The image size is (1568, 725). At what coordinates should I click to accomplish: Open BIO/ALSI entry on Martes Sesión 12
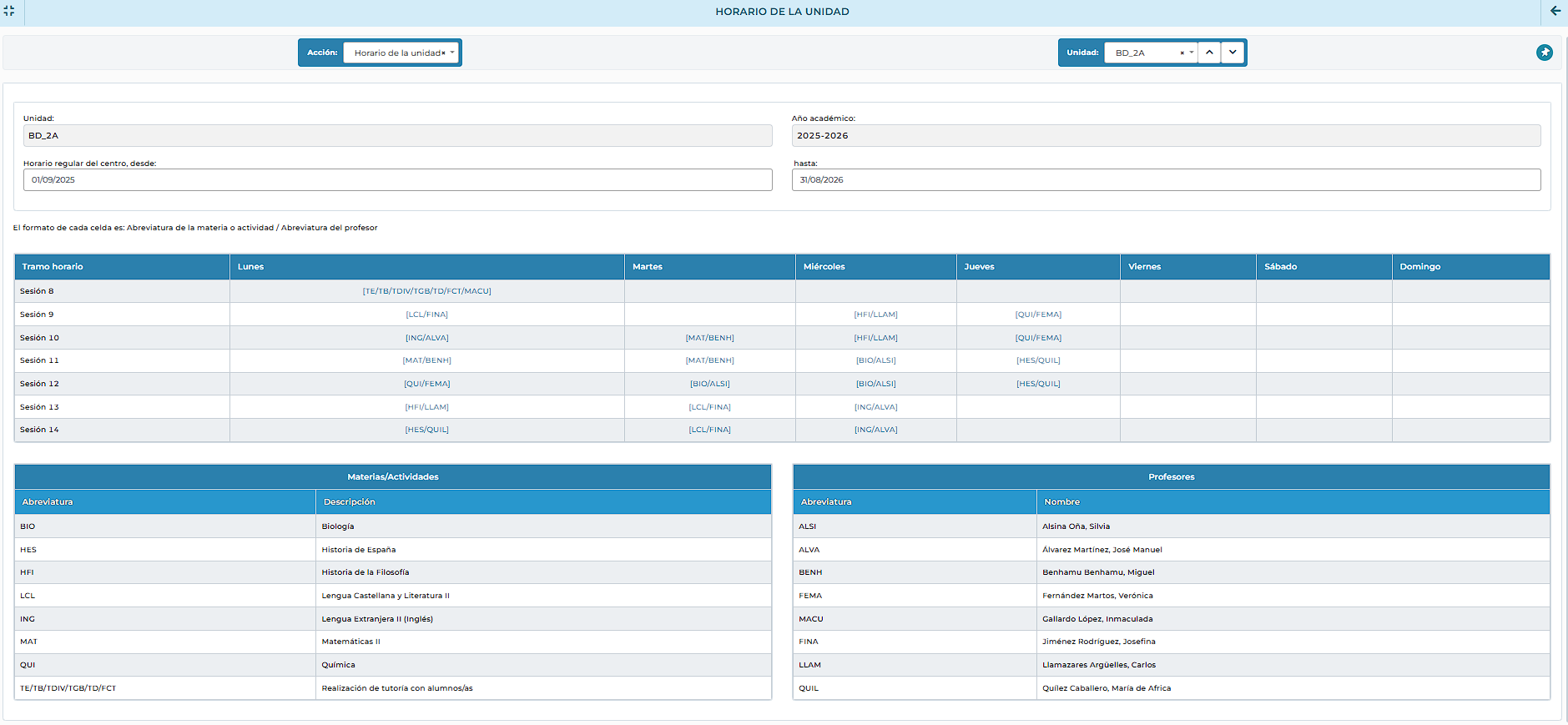[709, 384]
